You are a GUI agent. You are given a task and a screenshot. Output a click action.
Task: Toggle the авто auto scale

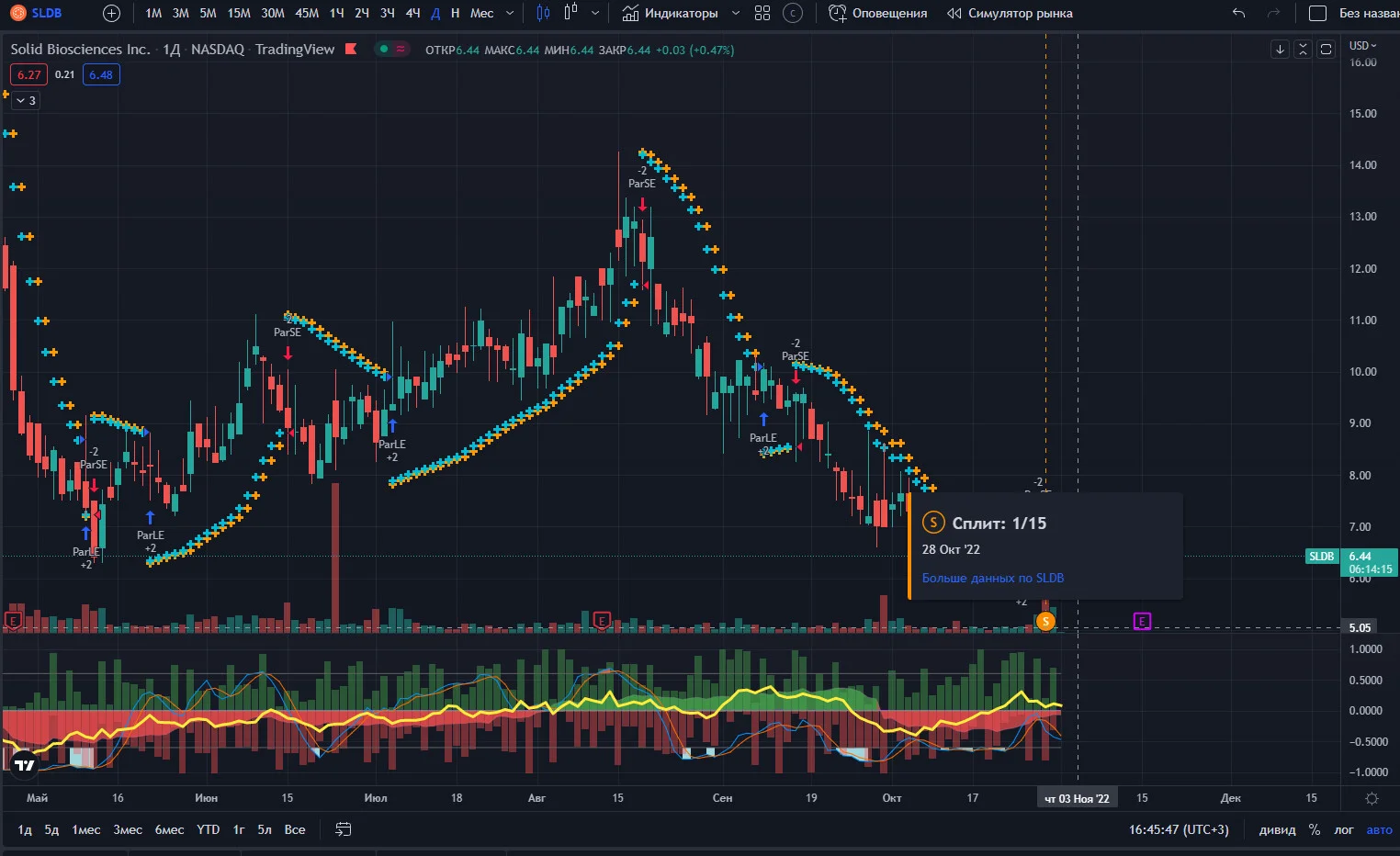coord(1379,829)
